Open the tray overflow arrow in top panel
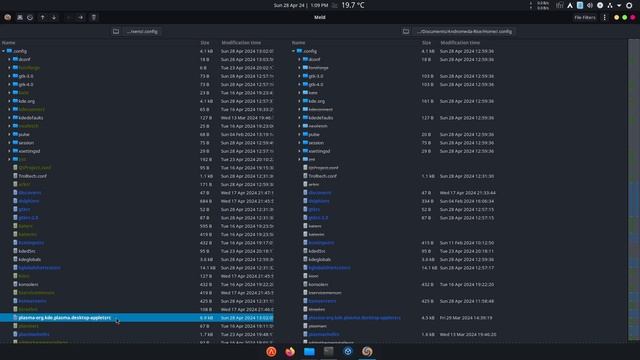This screenshot has width=640, height=360. (619, 5)
